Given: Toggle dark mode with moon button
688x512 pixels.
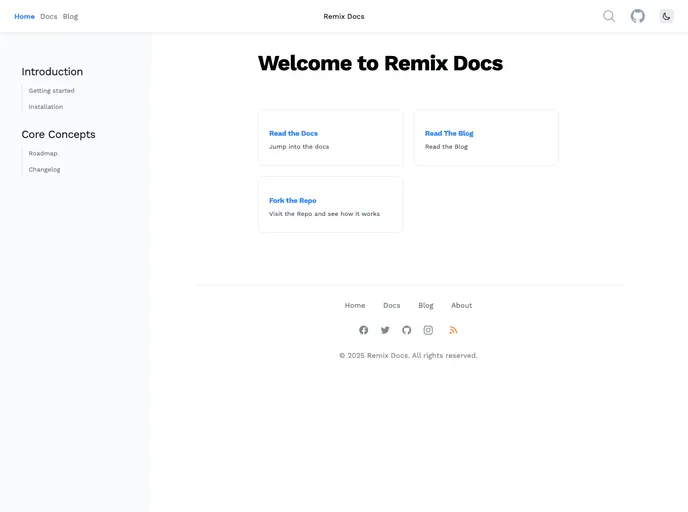Looking at the screenshot, I should (x=666, y=16).
